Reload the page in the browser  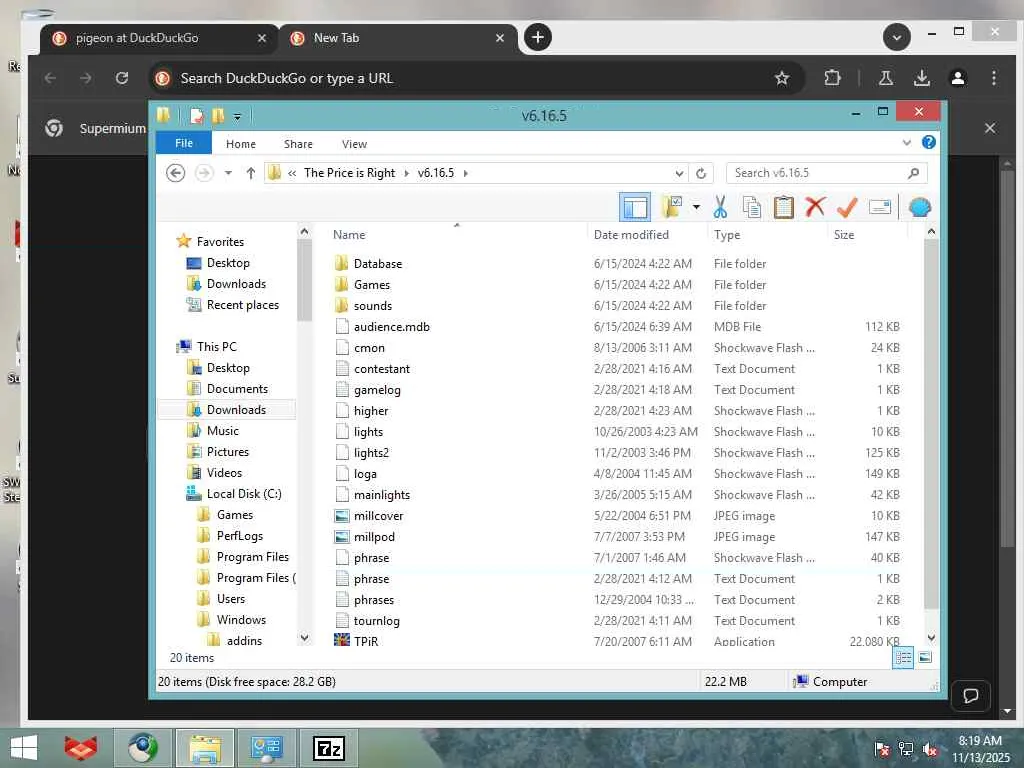[x=122, y=78]
